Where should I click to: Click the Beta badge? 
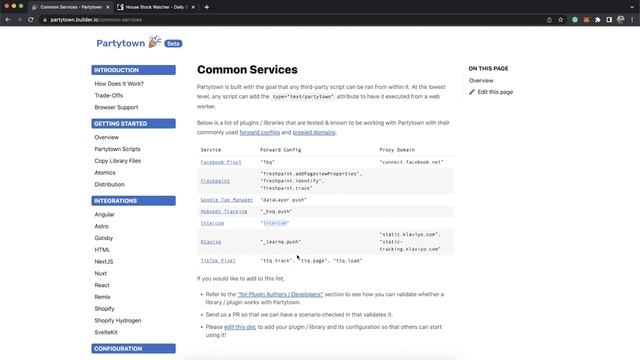click(x=173, y=43)
